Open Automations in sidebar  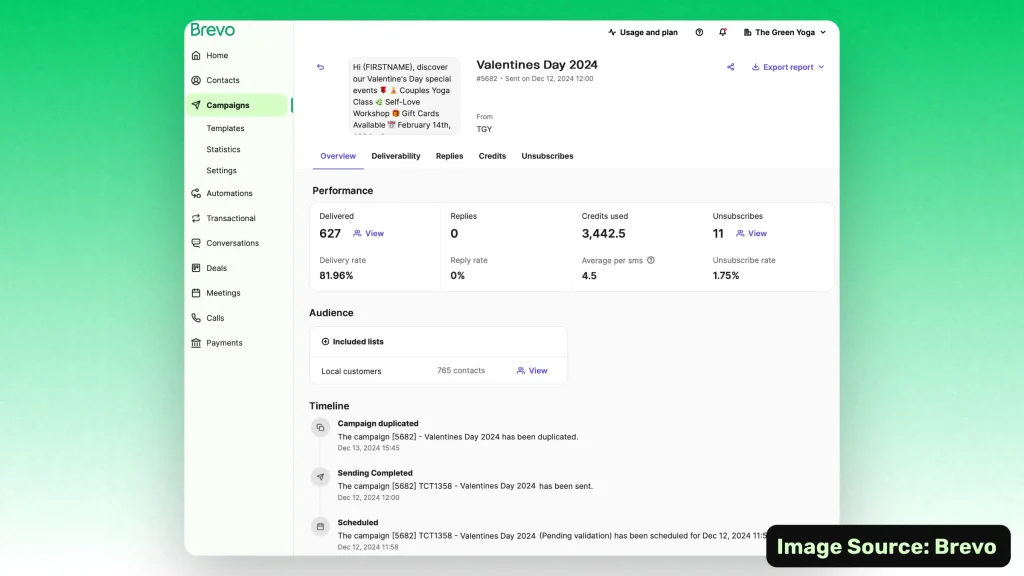229,193
